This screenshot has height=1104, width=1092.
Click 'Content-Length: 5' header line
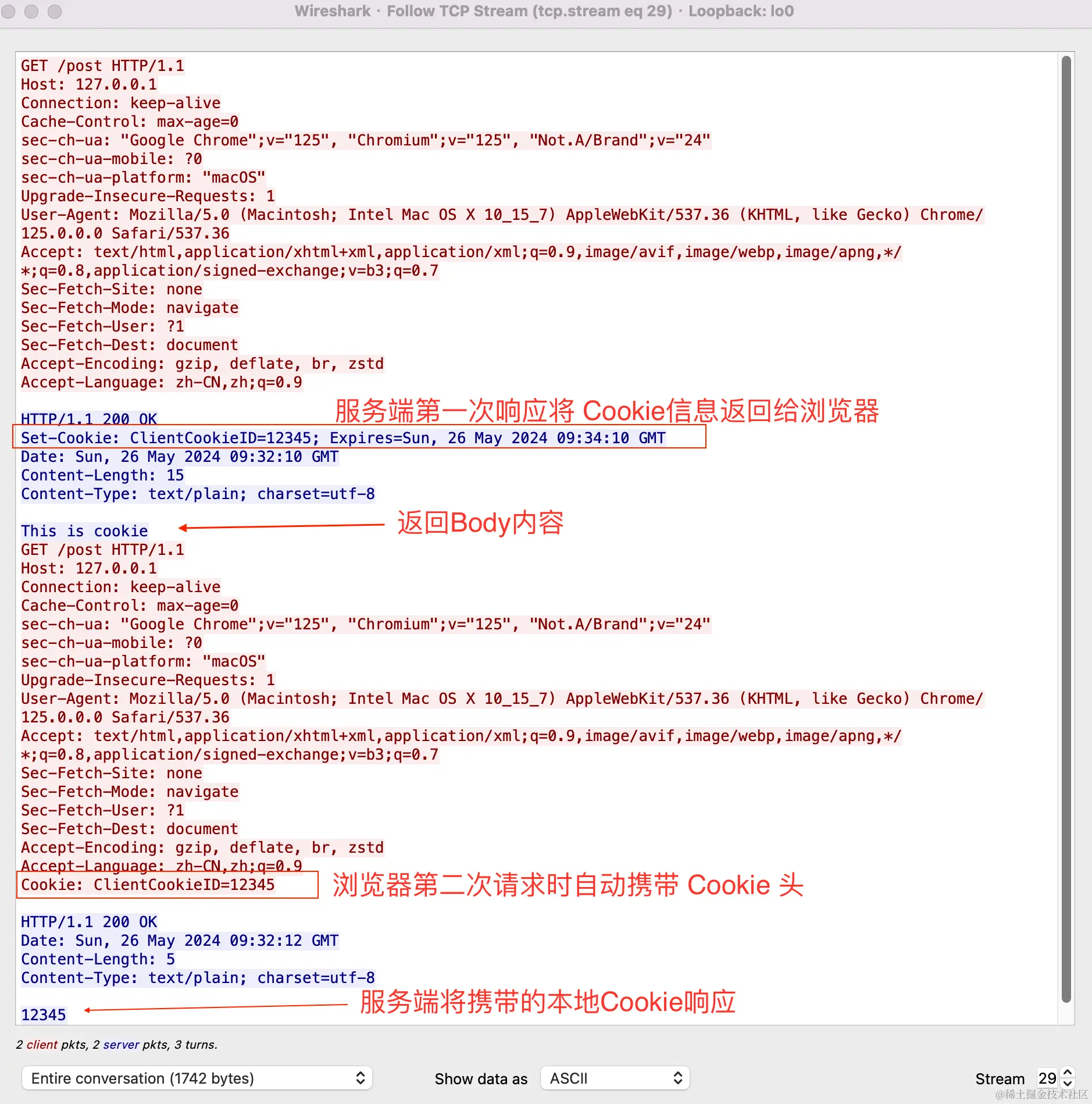coord(98,959)
